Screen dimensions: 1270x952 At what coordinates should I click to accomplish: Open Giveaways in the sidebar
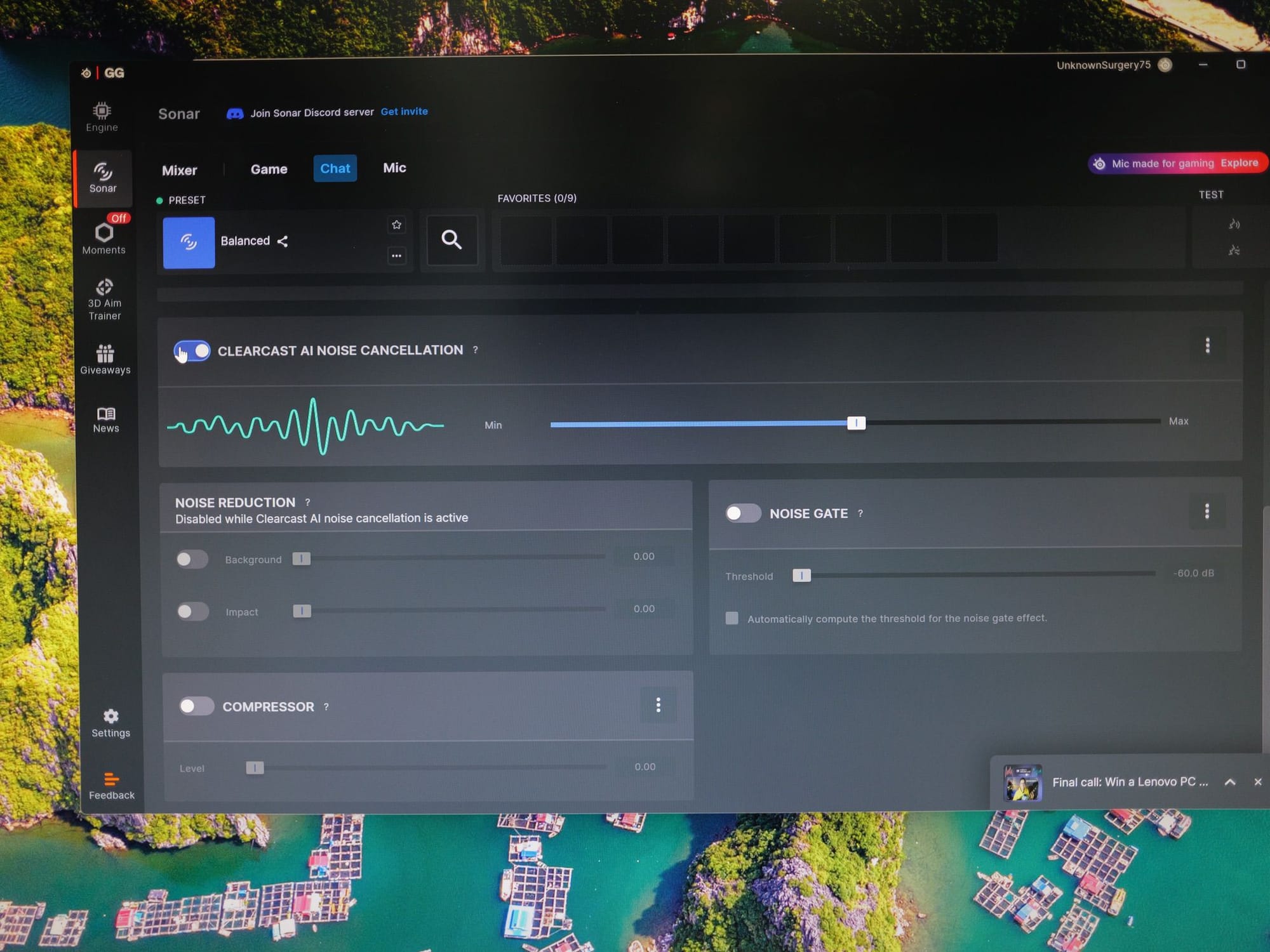(105, 359)
